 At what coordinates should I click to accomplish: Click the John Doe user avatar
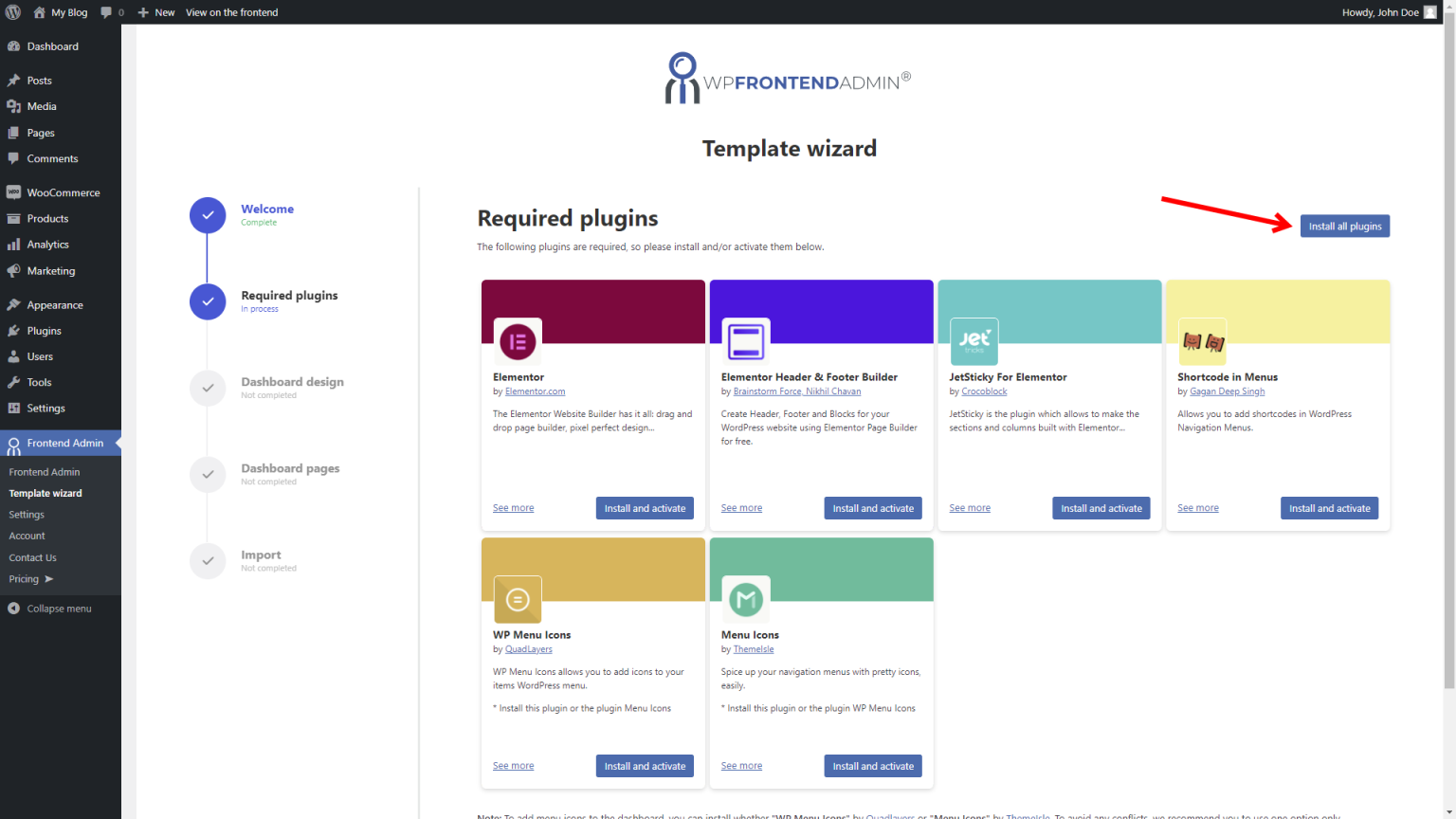point(1430,12)
